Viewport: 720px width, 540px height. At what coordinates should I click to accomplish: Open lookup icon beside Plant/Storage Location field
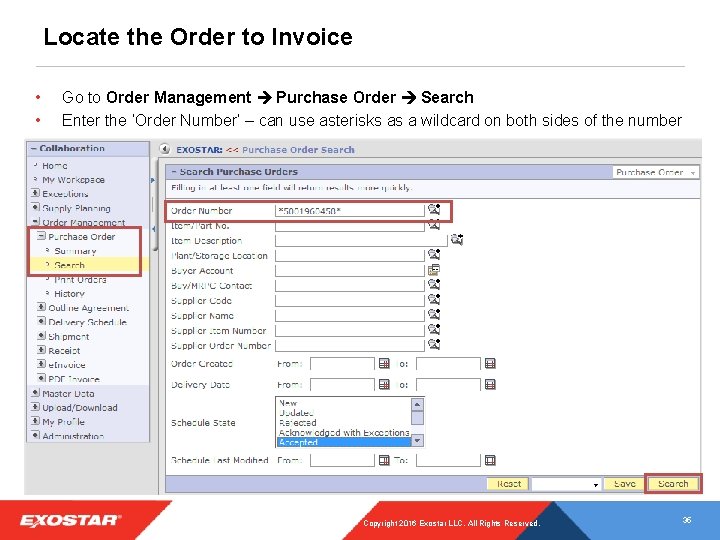[x=434, y=254]
